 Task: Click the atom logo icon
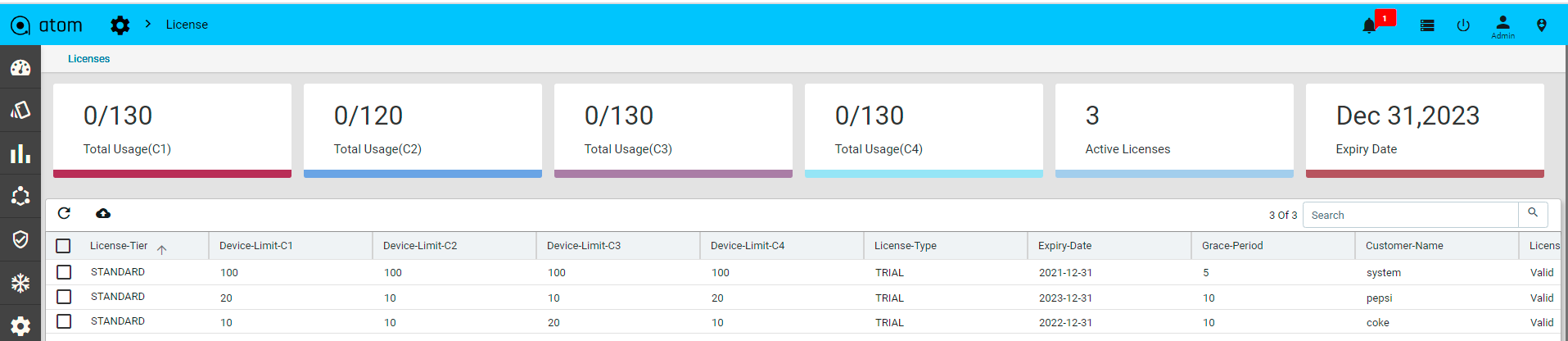pyautogui.click(x=20, y=25)
